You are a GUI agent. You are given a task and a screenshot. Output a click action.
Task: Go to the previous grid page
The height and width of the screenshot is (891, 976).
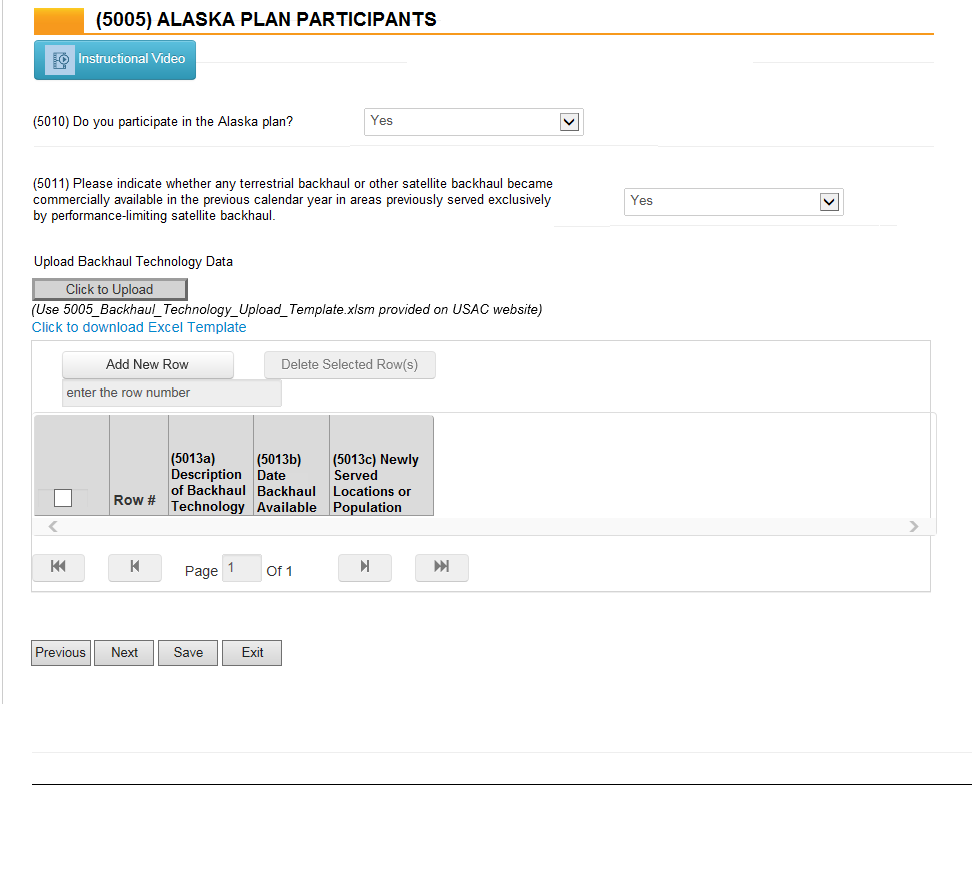pos(135,567)
